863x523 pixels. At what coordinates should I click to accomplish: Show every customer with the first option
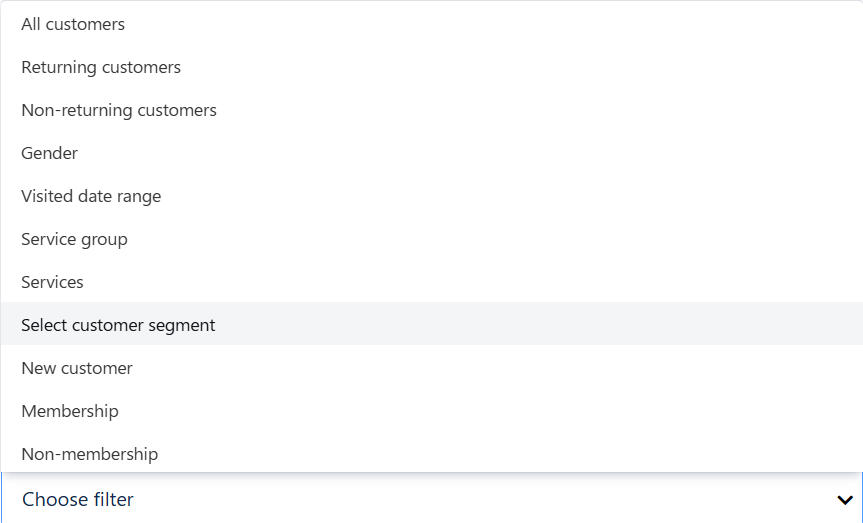73,24
